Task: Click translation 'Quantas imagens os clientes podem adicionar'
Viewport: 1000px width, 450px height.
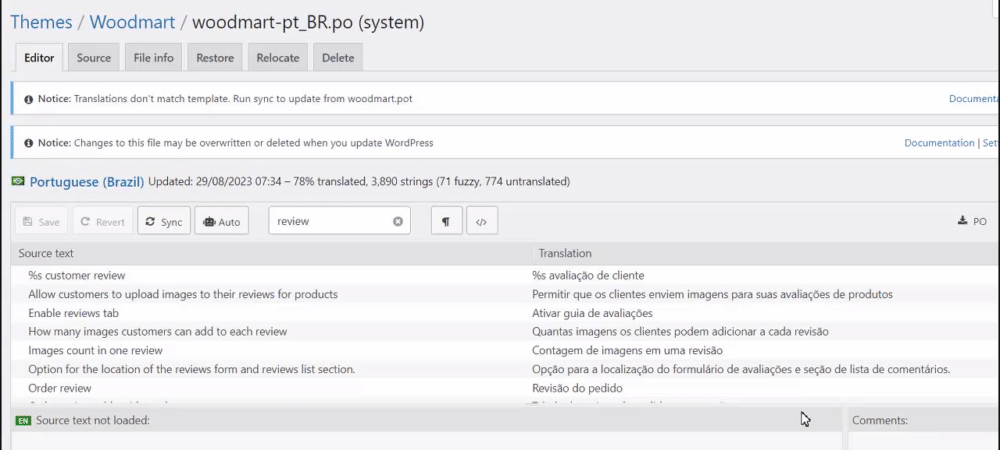Action: coord(680,331)
